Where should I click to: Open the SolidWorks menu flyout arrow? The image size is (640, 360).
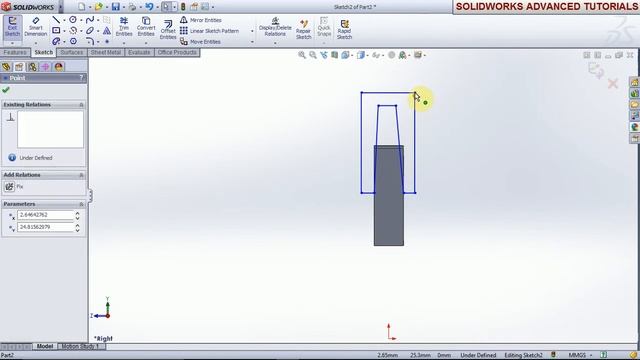(x=61, y=7)
